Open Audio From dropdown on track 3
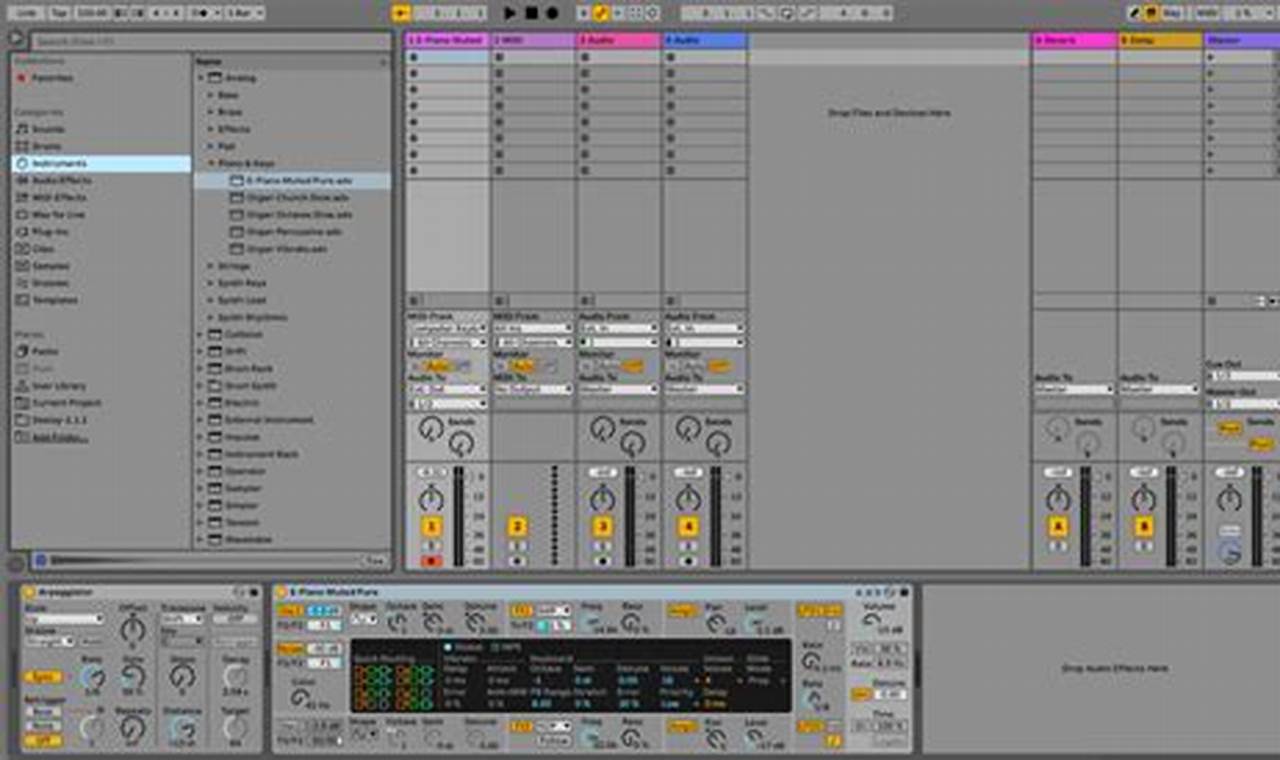Screen dimensions: 1280x760 [x=619, y=328]
